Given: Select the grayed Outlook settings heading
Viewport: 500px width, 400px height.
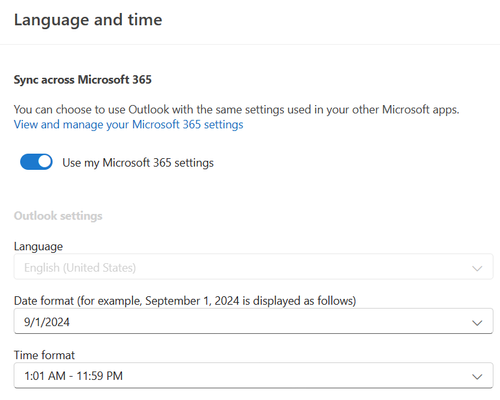Looking at the screenshot, I should [58, 216].
